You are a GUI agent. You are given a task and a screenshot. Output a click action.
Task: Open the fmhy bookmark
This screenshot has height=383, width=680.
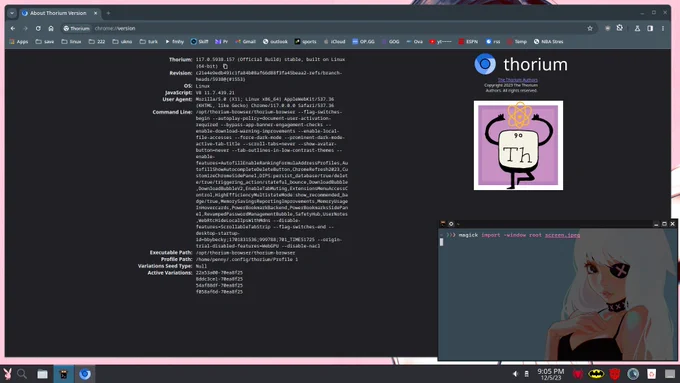pyautogui.click(x=174, y=42)
